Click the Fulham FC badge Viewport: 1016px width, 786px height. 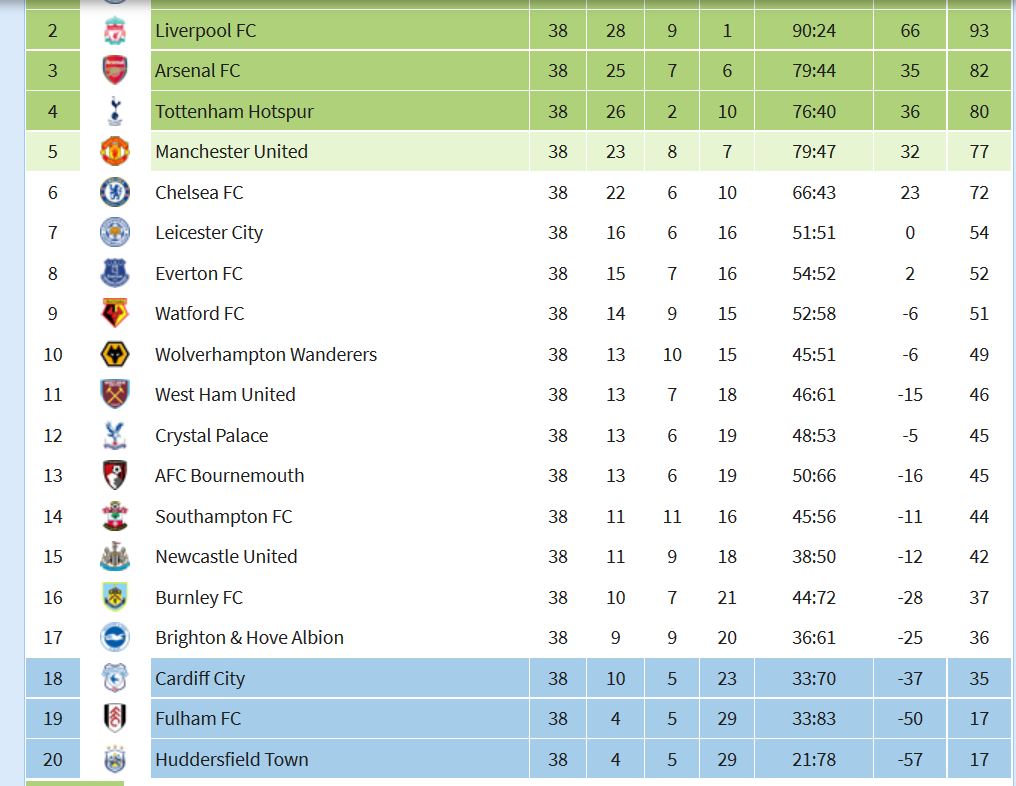tap(115, 718)
